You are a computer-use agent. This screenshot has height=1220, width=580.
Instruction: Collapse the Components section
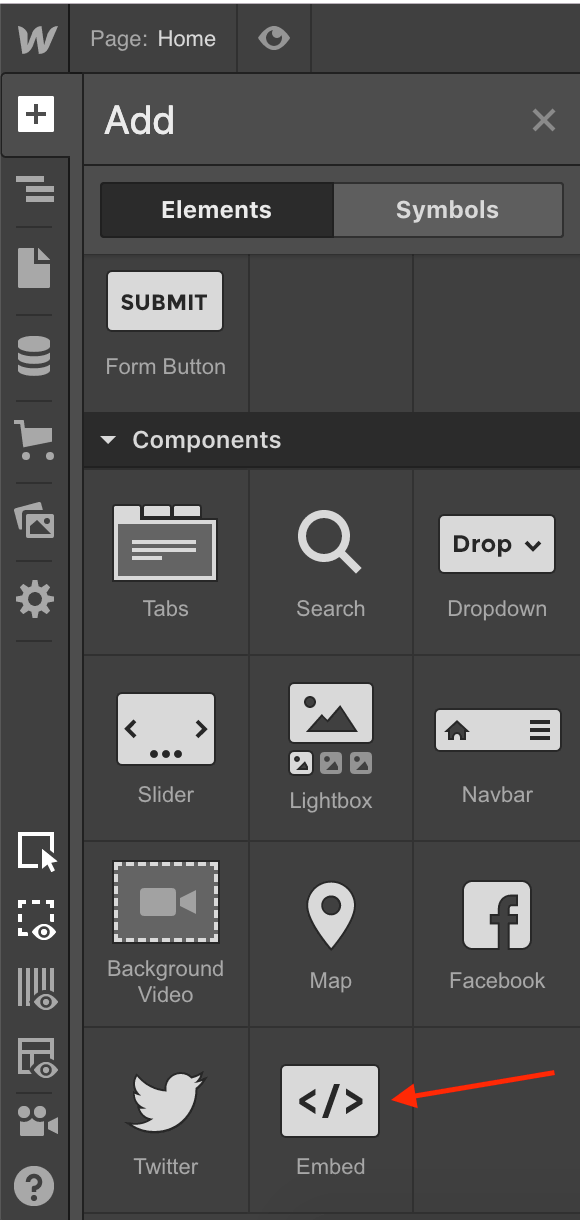[109, 439]
